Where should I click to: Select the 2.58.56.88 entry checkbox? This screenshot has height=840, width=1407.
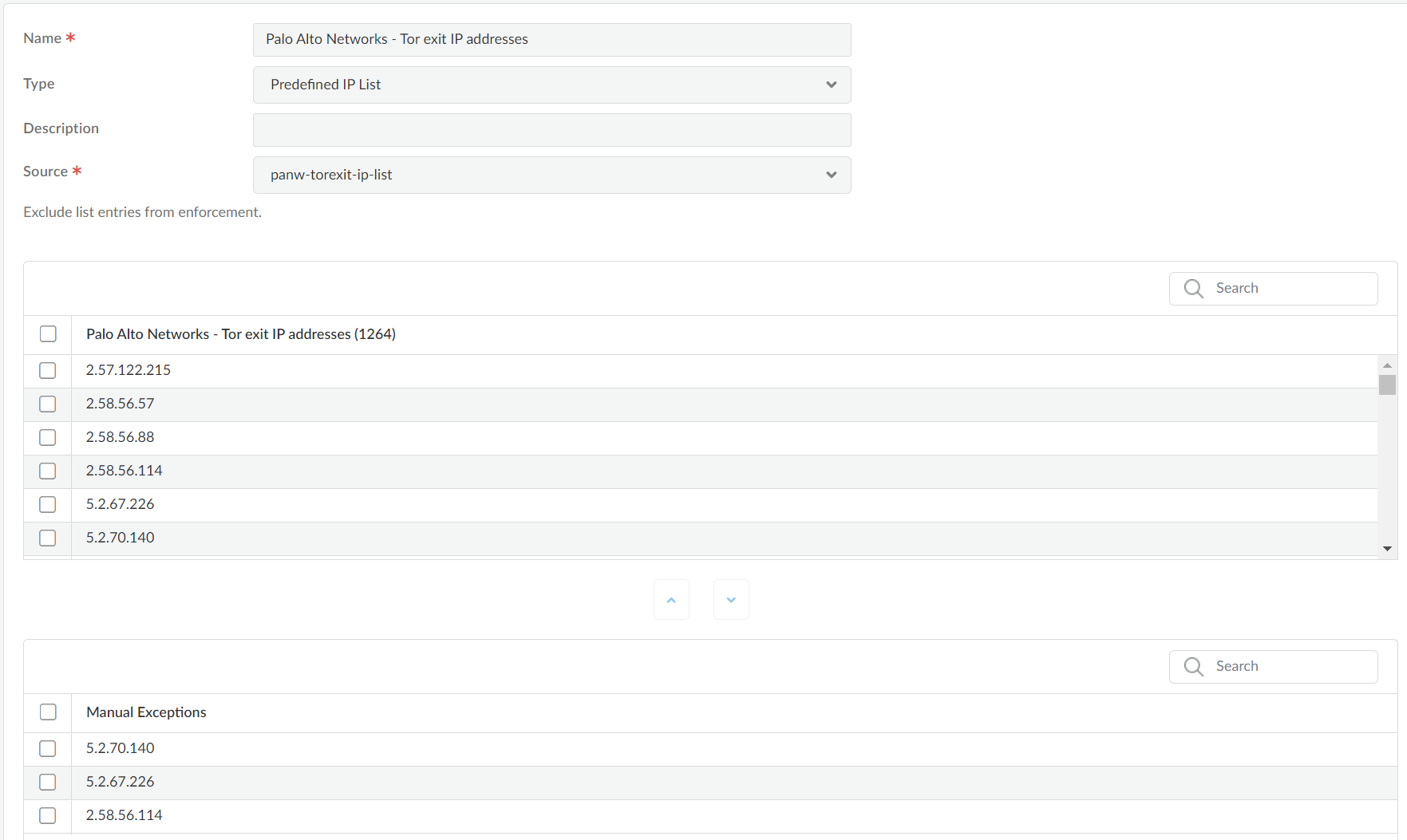[x=48, y=438]
